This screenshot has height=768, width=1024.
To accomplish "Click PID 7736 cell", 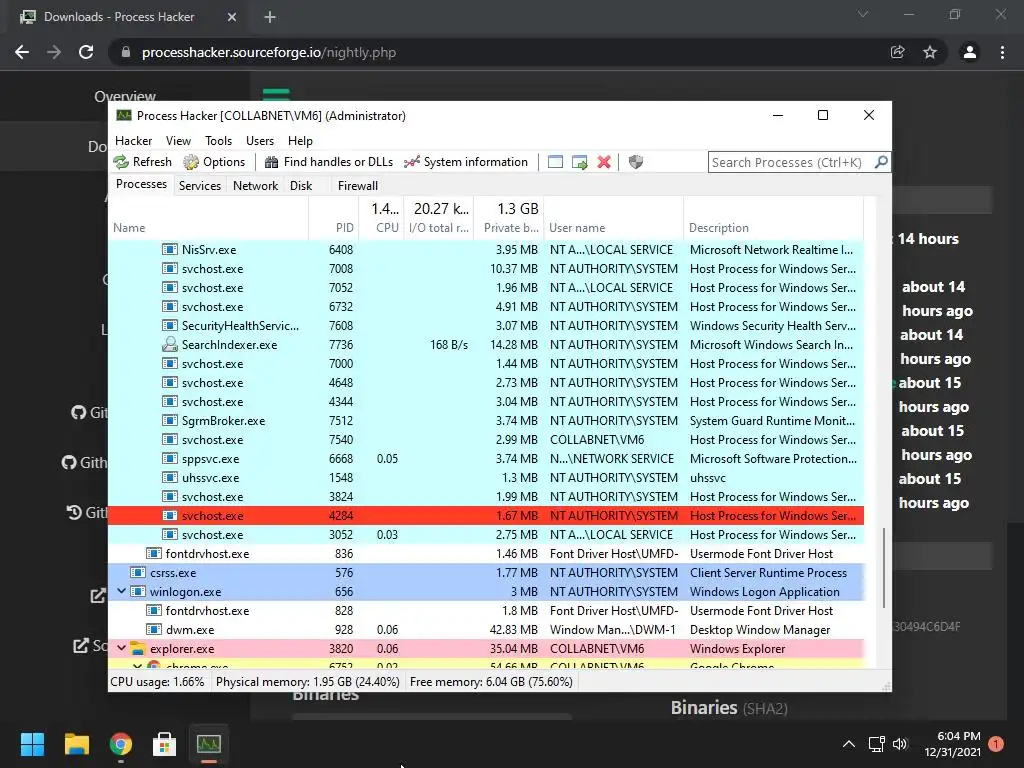I will pos(341,344).
